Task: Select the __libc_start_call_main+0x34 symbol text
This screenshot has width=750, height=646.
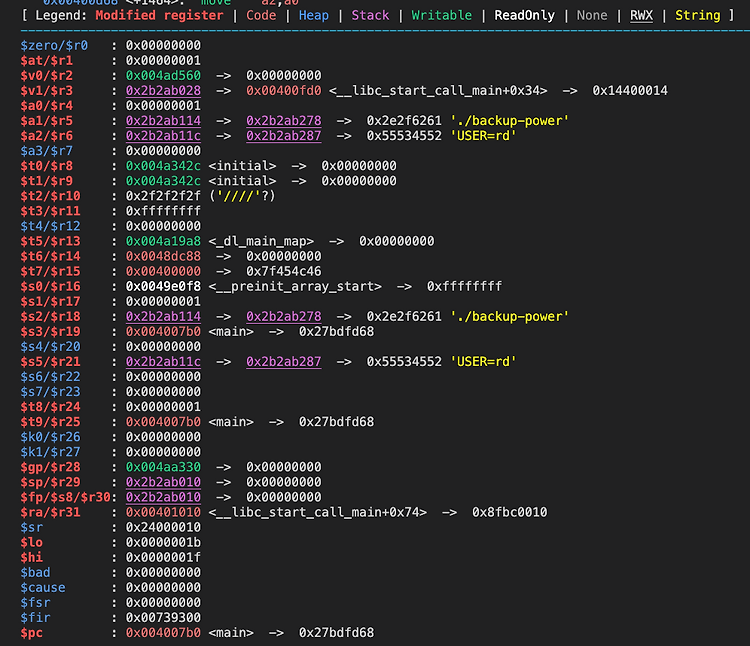Action: click(438, 91)
